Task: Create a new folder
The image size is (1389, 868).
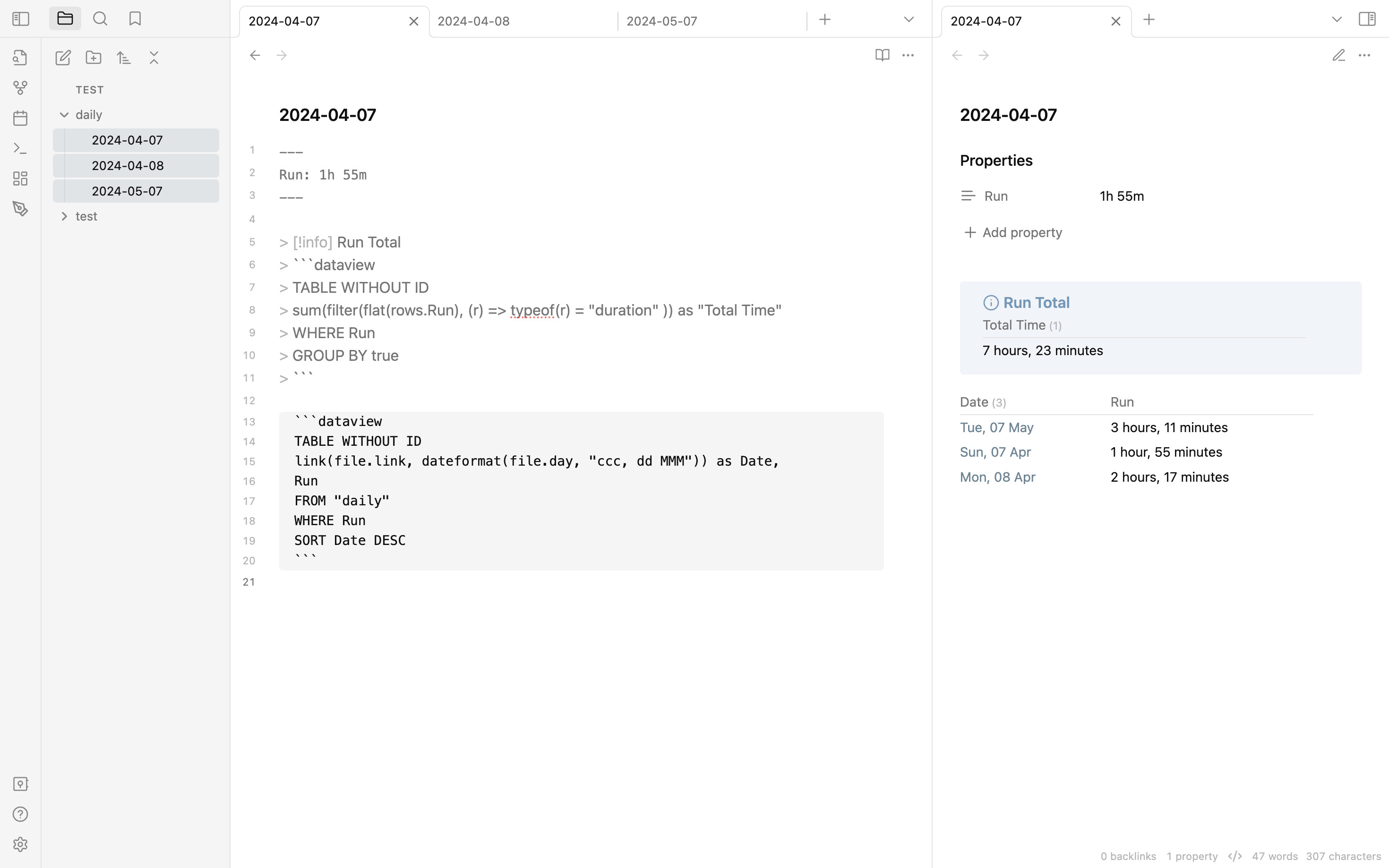Action: (x=94, y=58)
